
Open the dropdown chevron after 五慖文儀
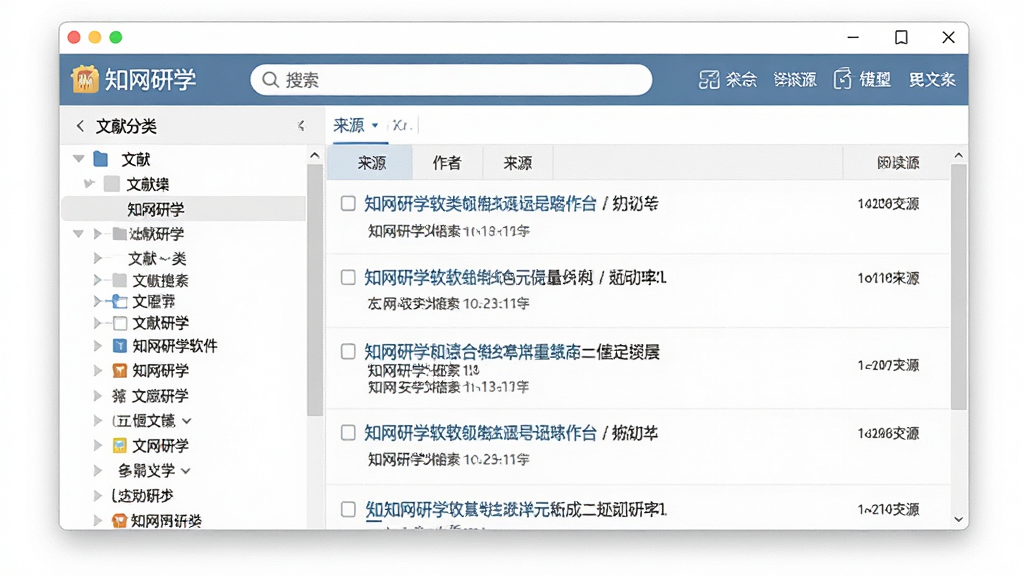187,421
